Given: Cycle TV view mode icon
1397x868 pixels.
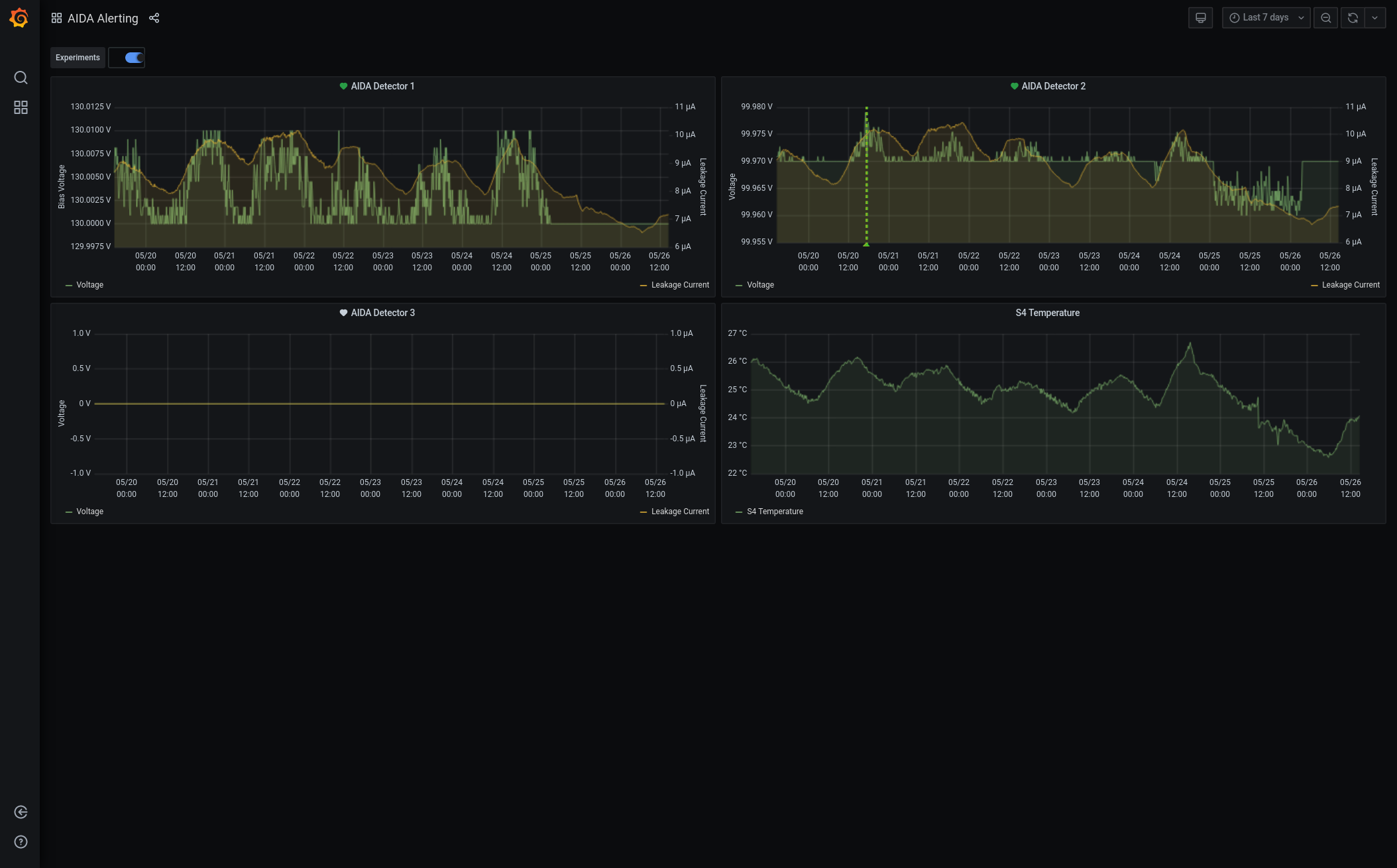Looking at the screenshot, I should pyautogui.click(x=1200, y=18).
